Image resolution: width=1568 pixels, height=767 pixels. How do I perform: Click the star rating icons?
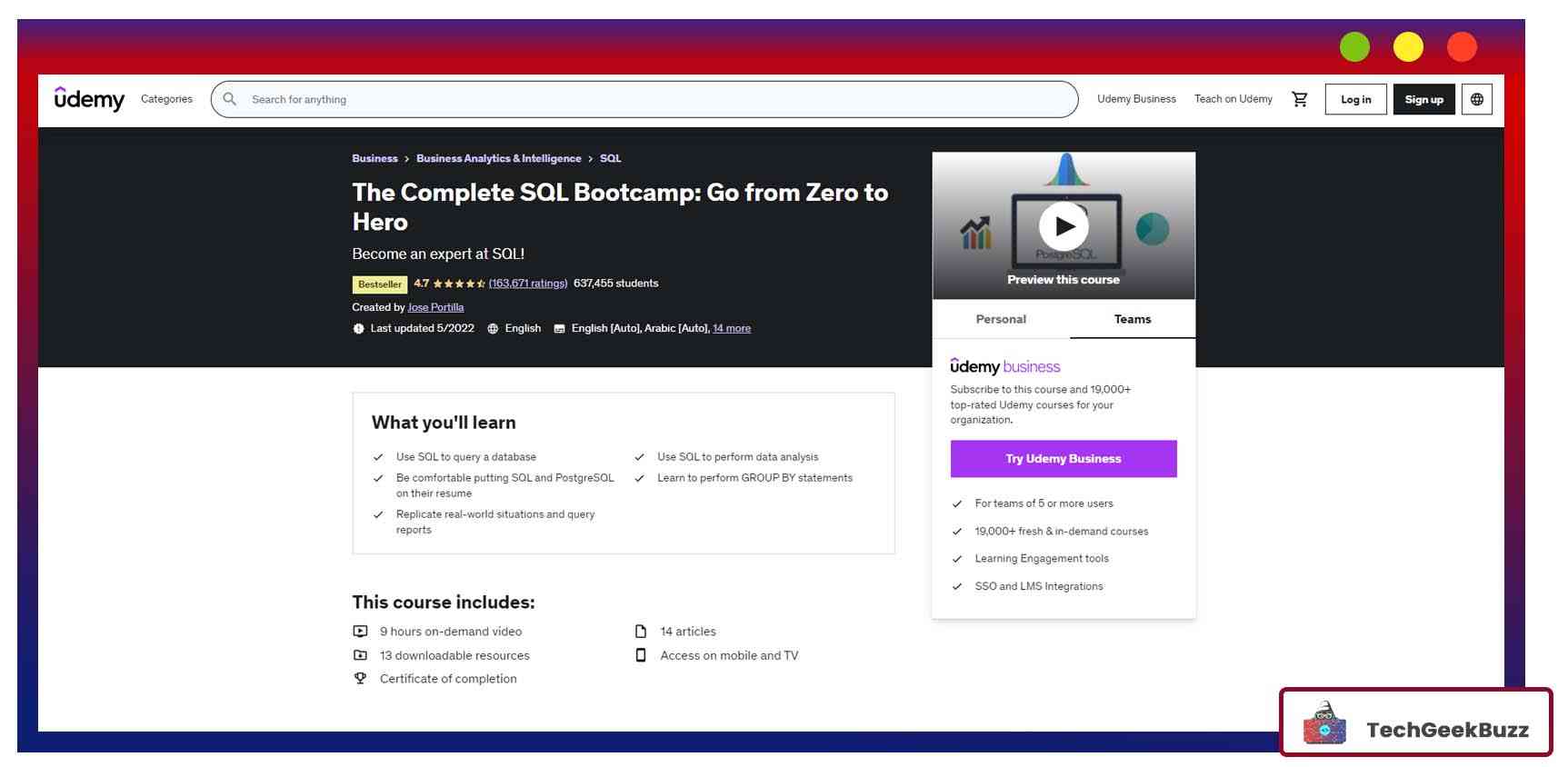[x=459, y=284]
